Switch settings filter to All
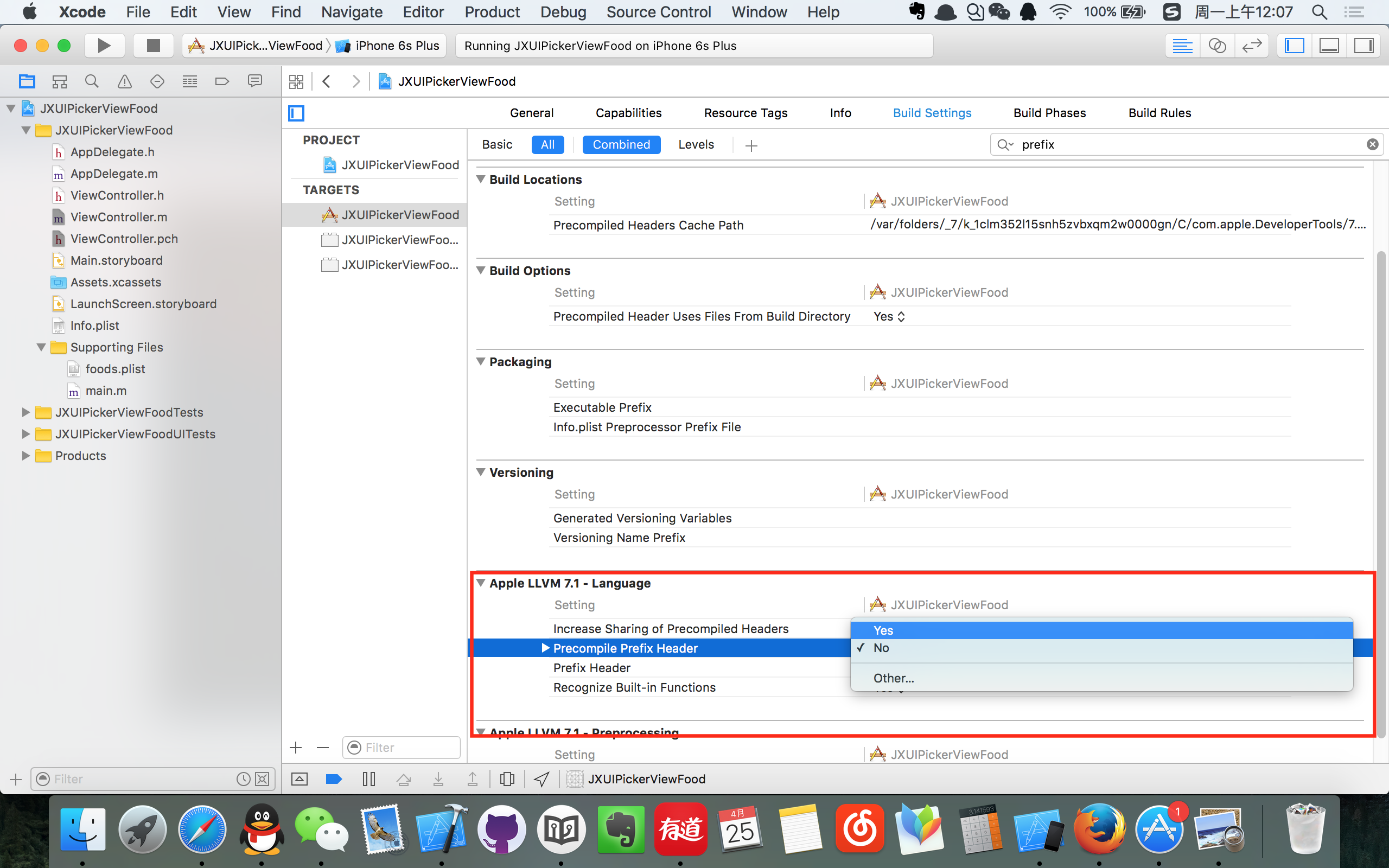 pos(547,145)
